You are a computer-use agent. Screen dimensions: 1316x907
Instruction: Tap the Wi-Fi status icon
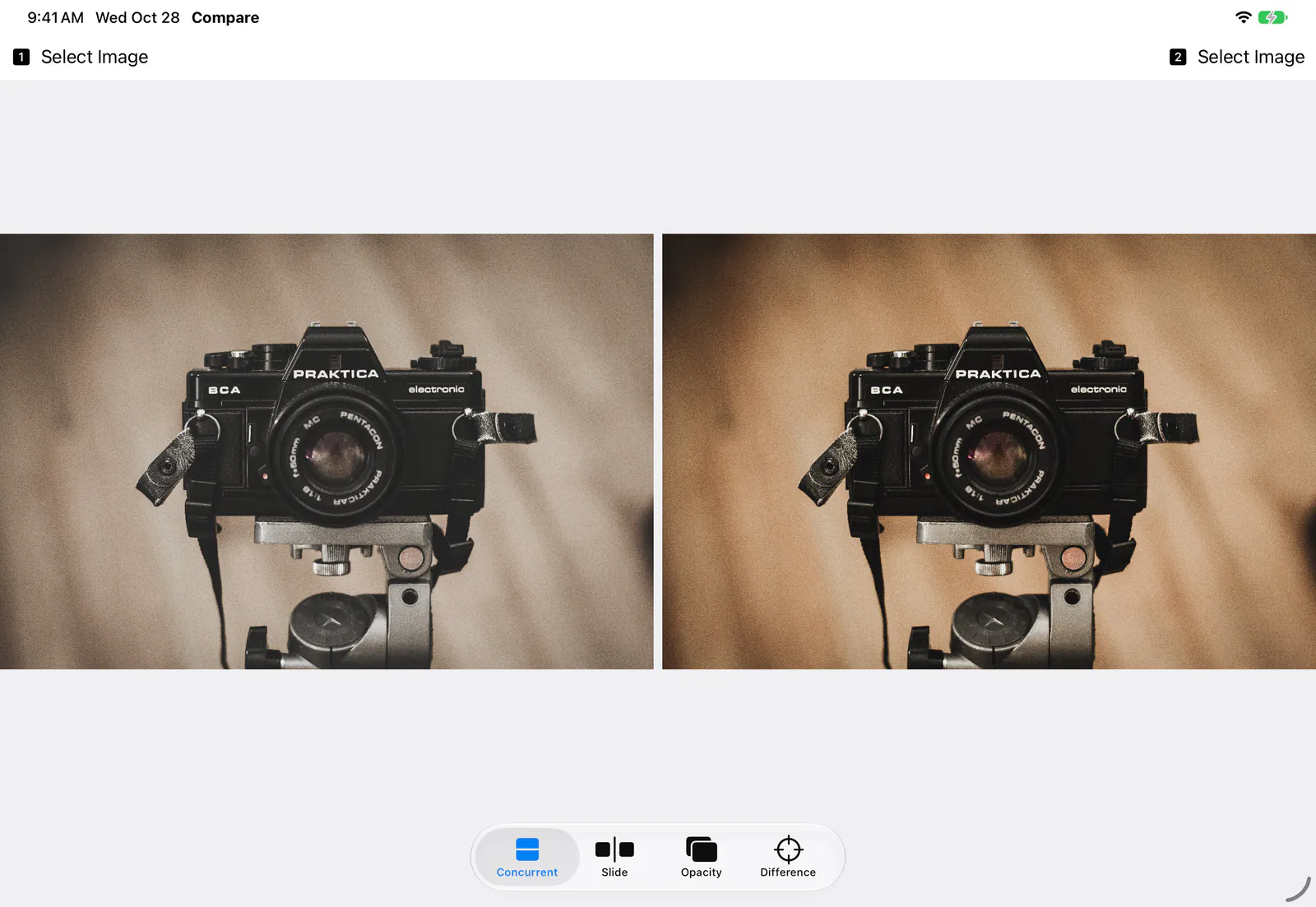click(1243, 17)
